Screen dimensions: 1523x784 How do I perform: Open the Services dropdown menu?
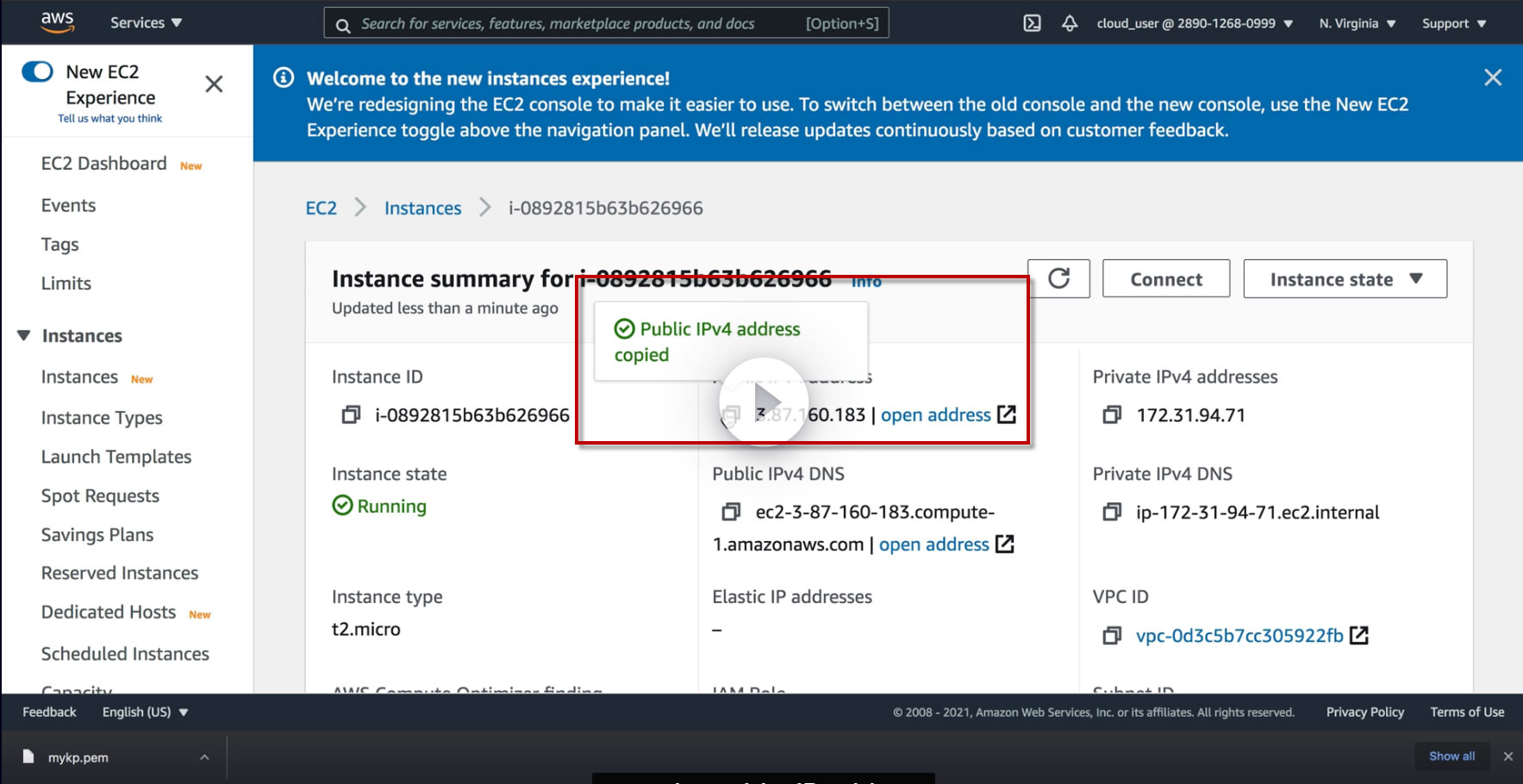click(146, 22)
